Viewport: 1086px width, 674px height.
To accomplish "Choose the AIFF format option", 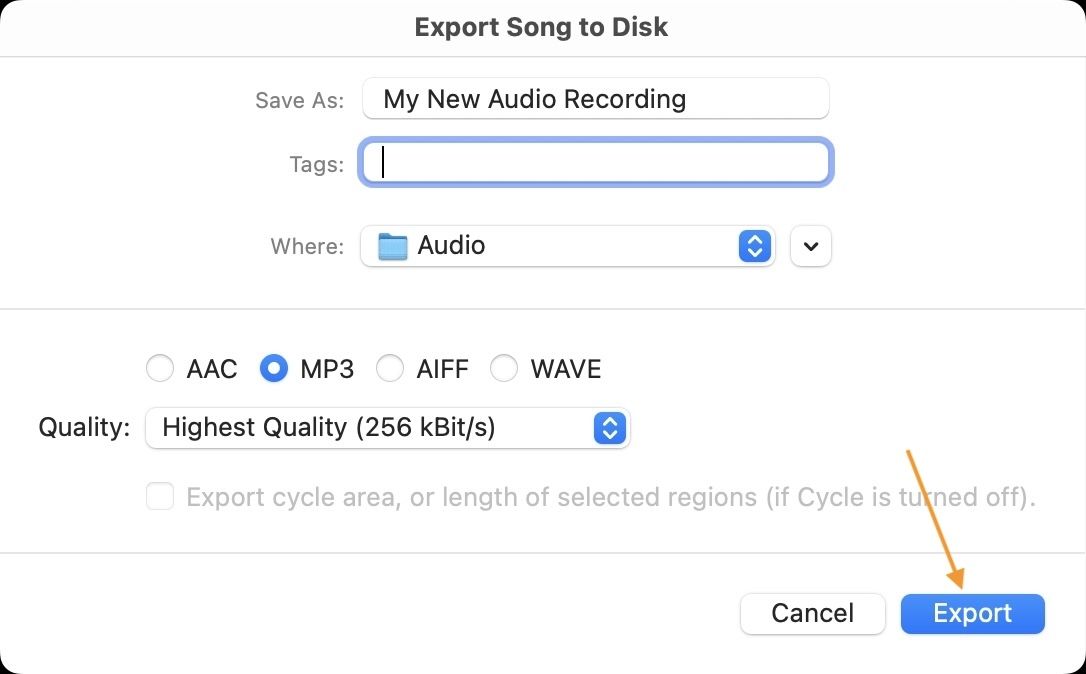I will tap(390, 369).
